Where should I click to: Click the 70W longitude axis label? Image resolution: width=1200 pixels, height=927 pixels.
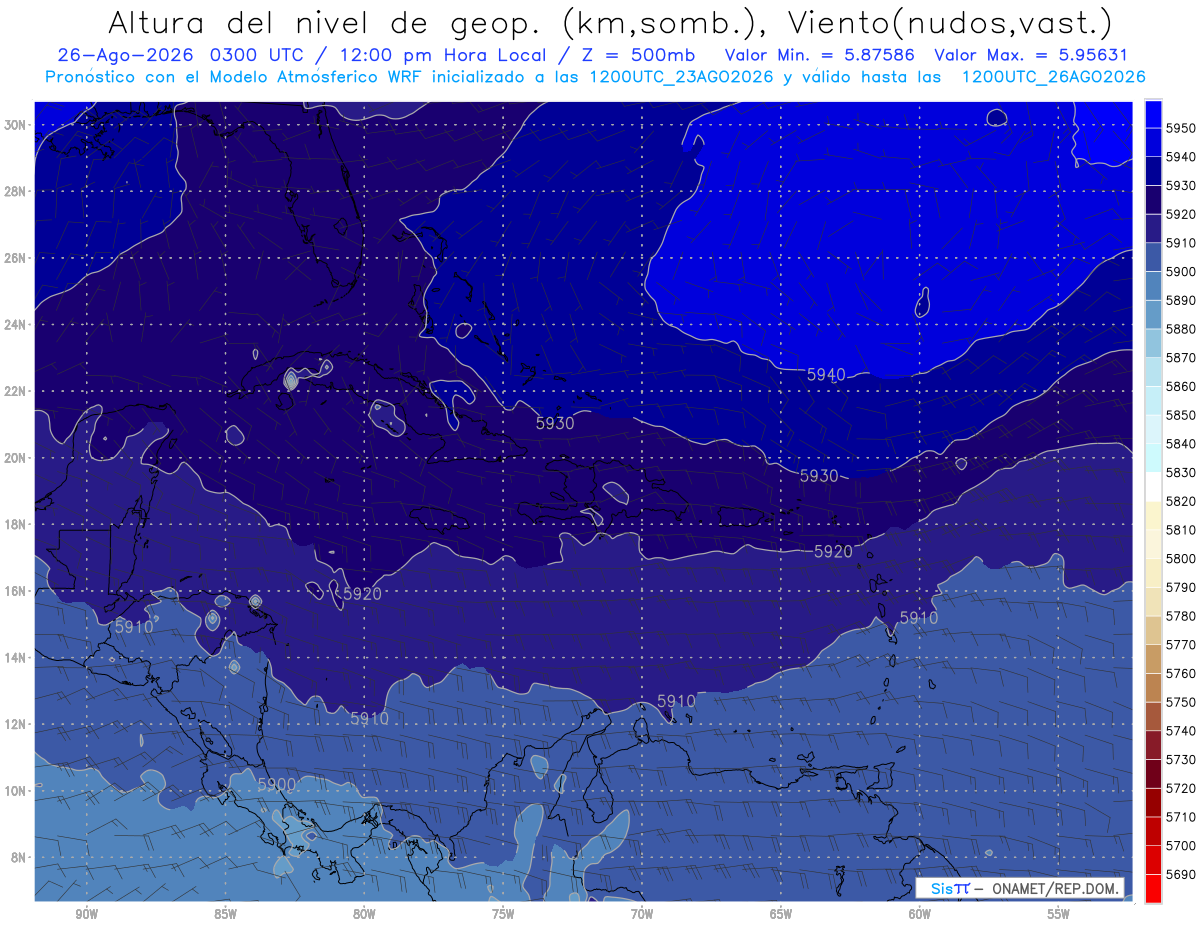[x=642, y=914]
